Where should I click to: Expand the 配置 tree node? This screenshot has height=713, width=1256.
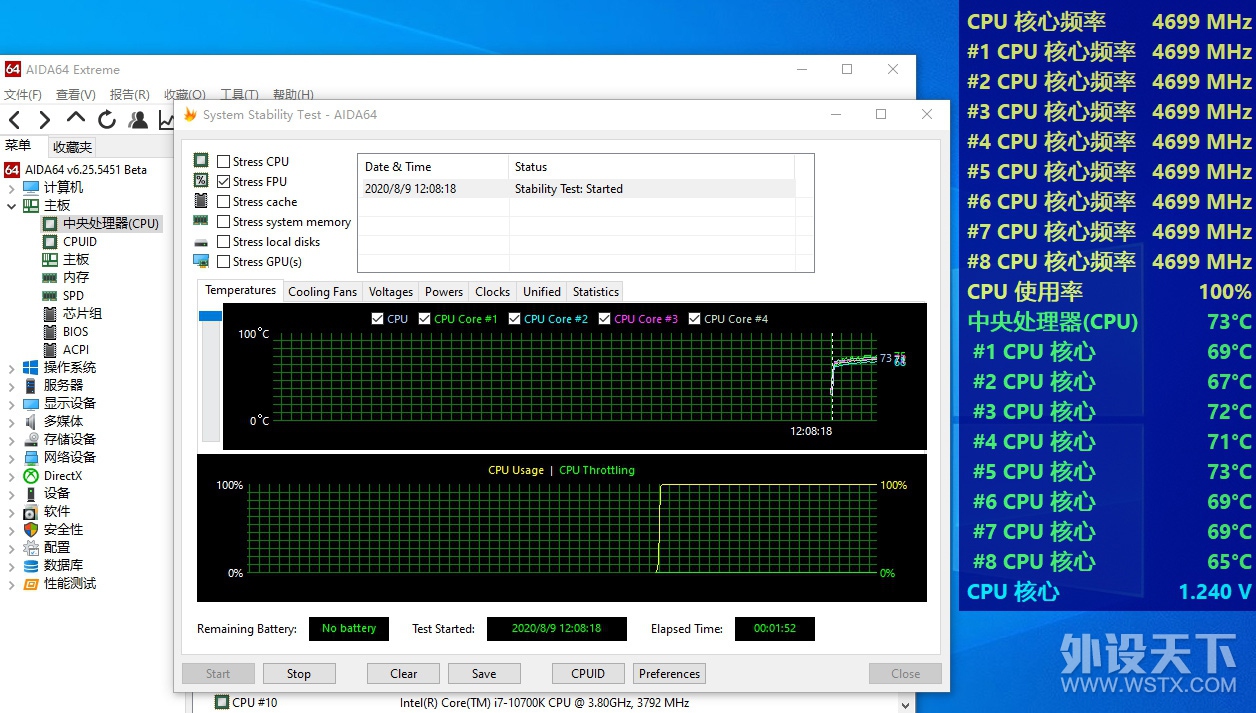[11, 547]
